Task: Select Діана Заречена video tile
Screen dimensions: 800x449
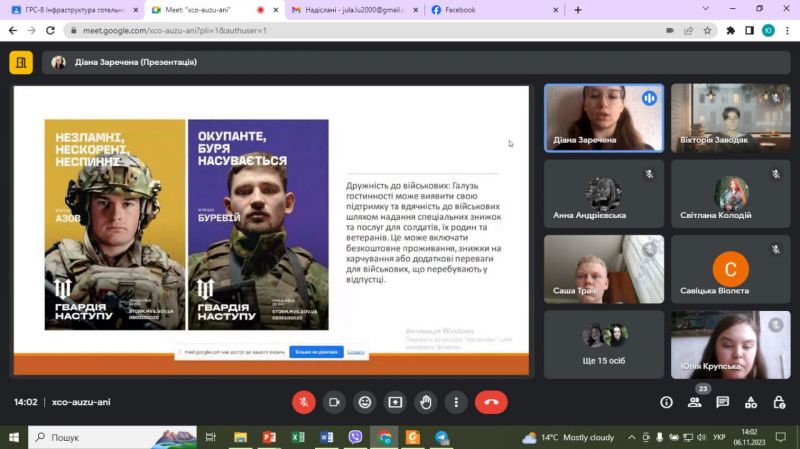Action: tap(604, 118)
